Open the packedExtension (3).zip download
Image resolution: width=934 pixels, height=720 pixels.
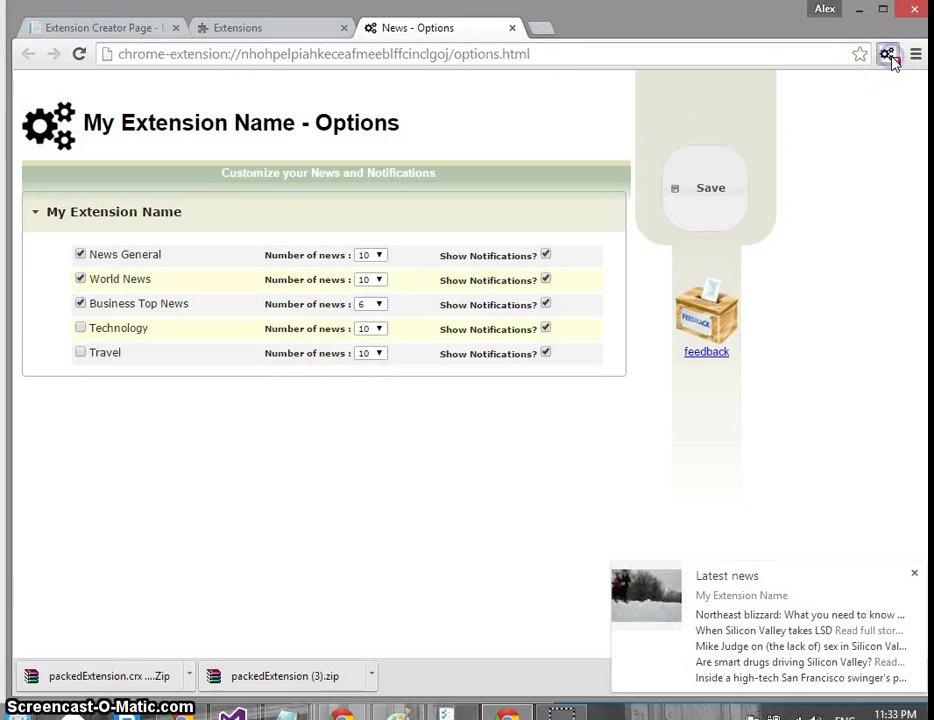tap(282, 676)
